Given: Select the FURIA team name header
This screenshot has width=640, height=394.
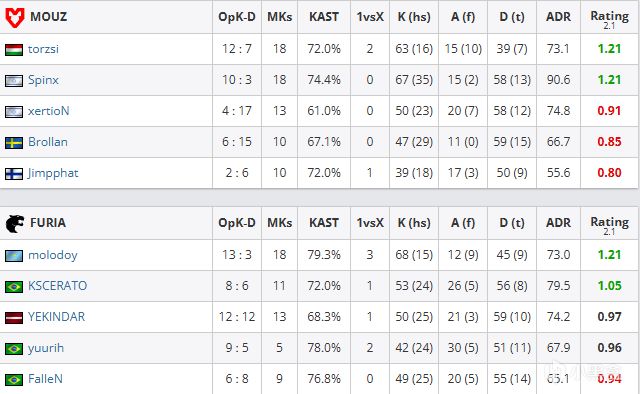Looking at the screenshot, I should click(x=48, y=223).
